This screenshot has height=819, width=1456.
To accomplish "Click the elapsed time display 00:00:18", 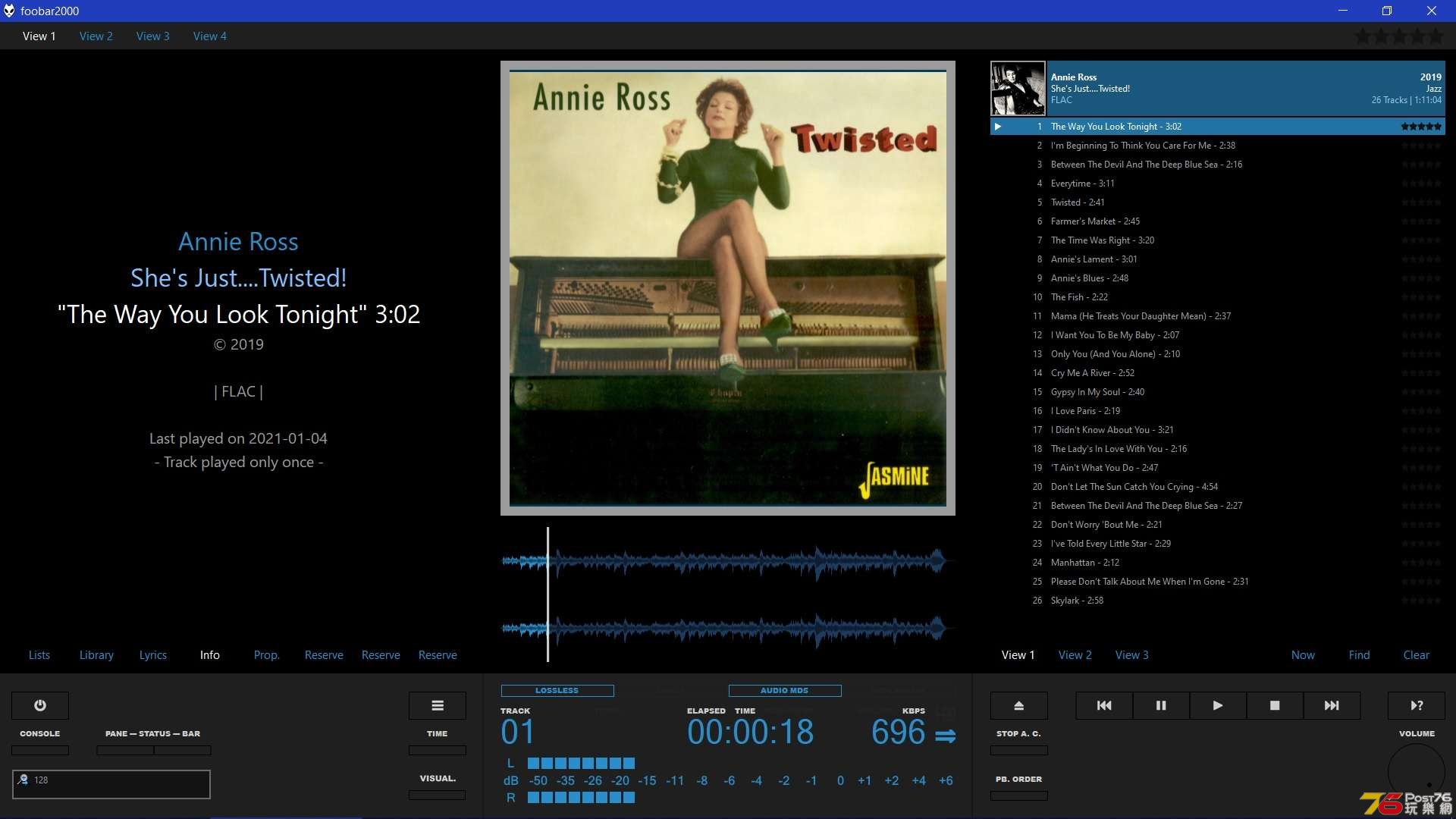I will pos(751,732).
